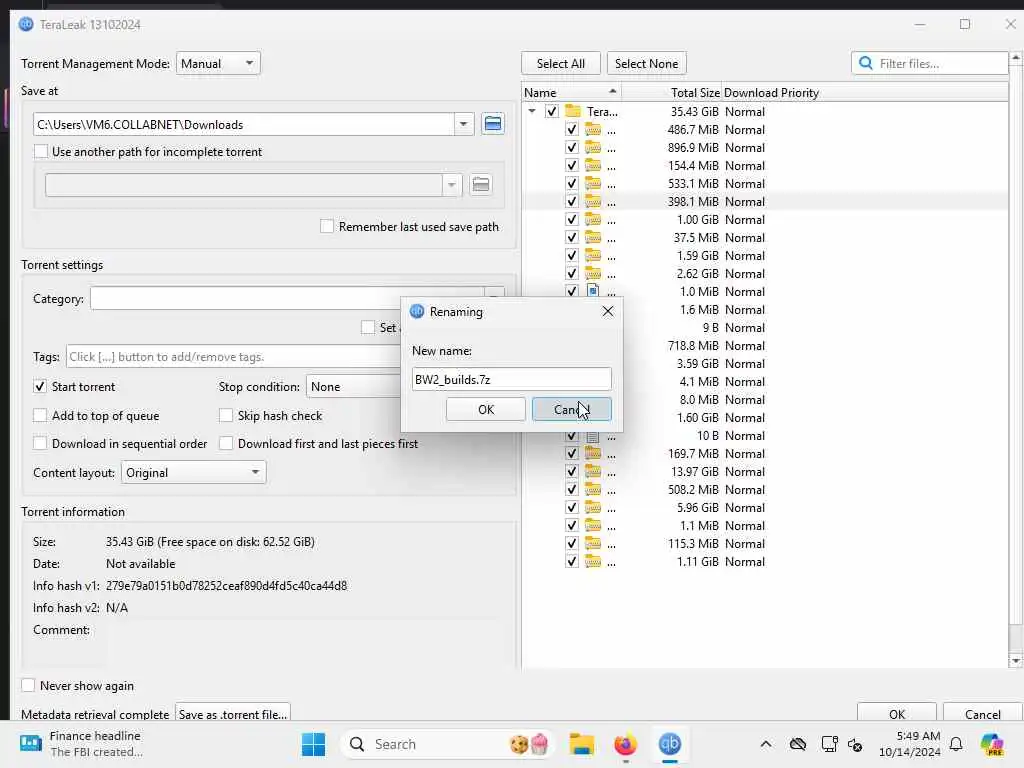The image size is (1024, 768).
Task: Click the qBittorrent taskbar icon
Action: pos(669,744)
